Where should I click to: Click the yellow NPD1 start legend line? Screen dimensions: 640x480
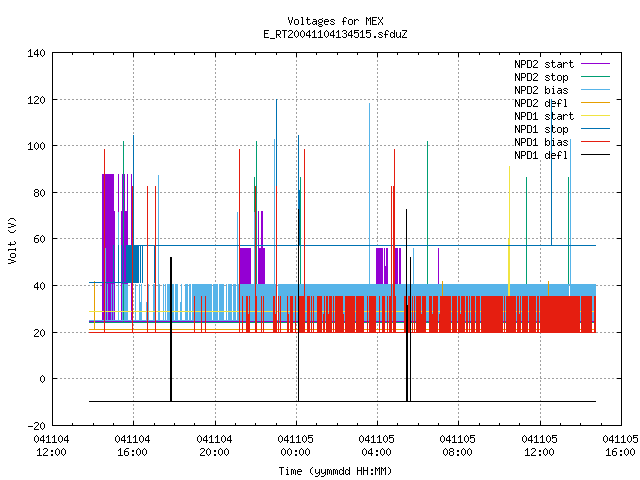(x=596, y=116)
